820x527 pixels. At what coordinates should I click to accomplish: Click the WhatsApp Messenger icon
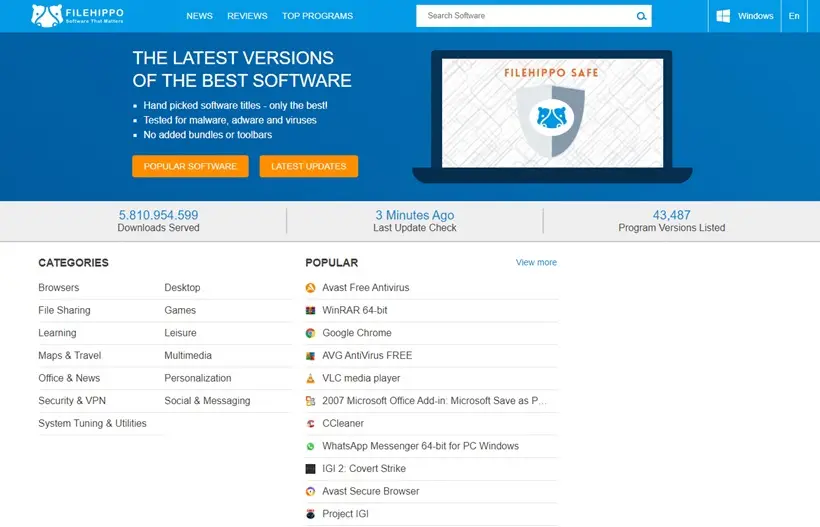tap(310, 446)
